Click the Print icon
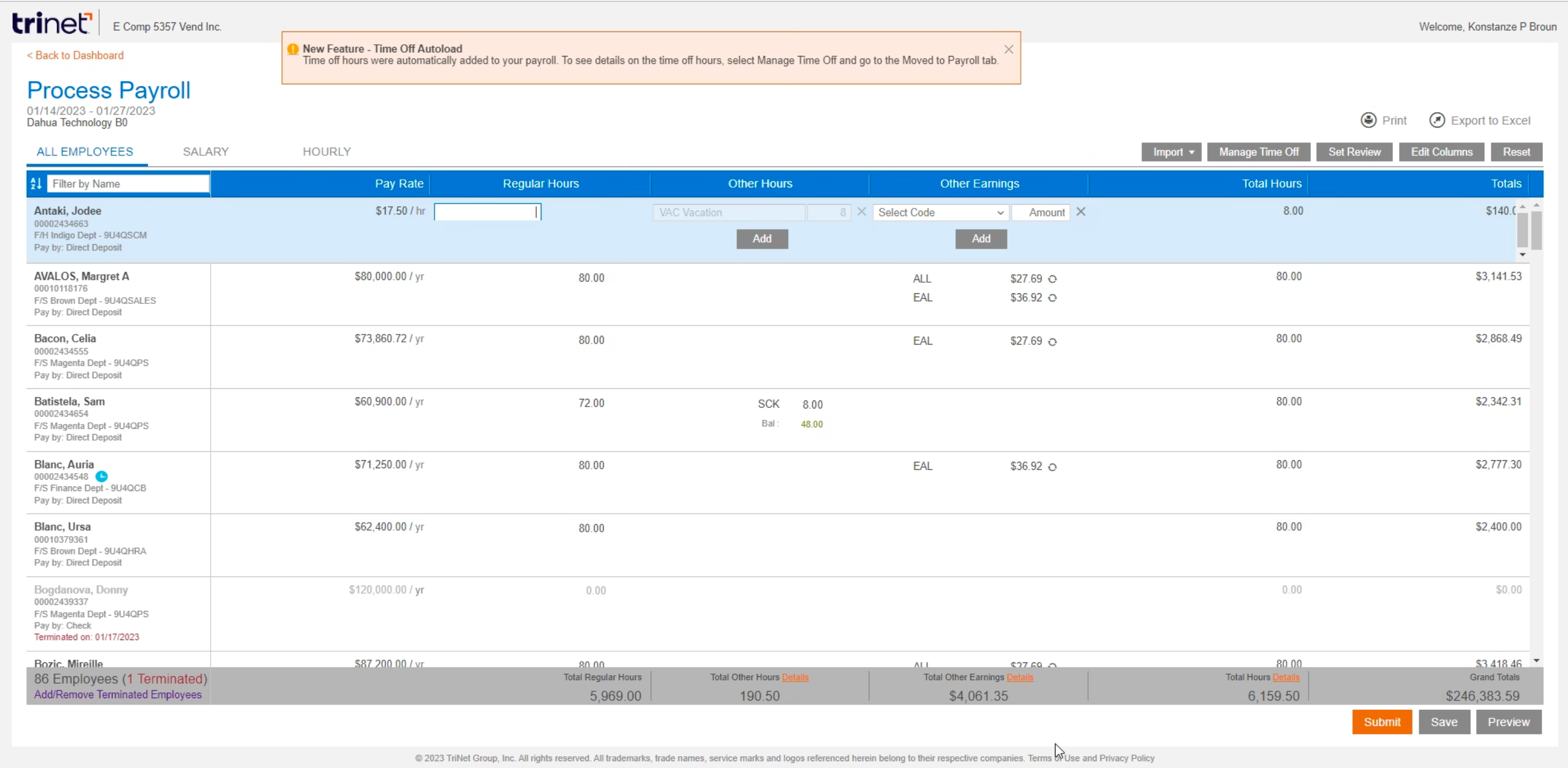The image size is (1568, 768). point(1369,120)
